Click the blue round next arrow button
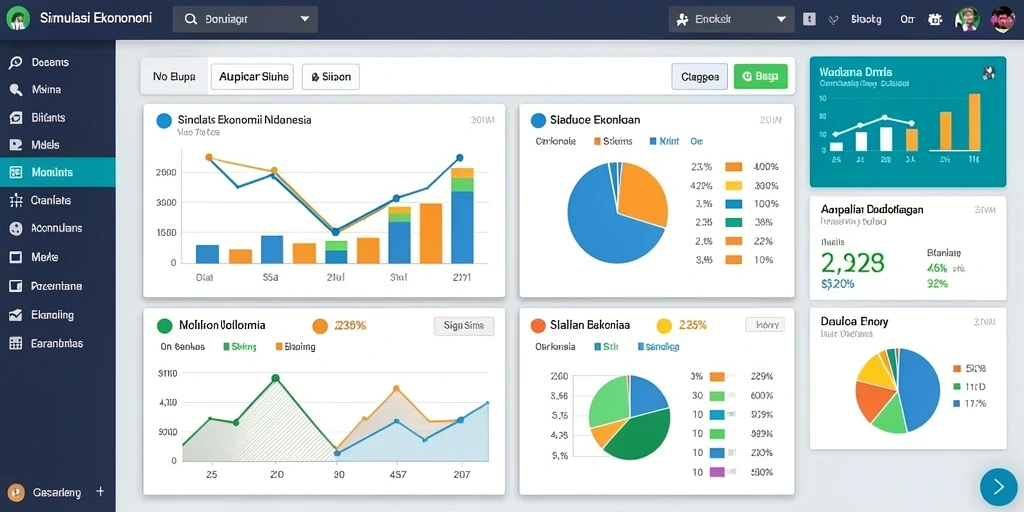 [x=999, y=487]
